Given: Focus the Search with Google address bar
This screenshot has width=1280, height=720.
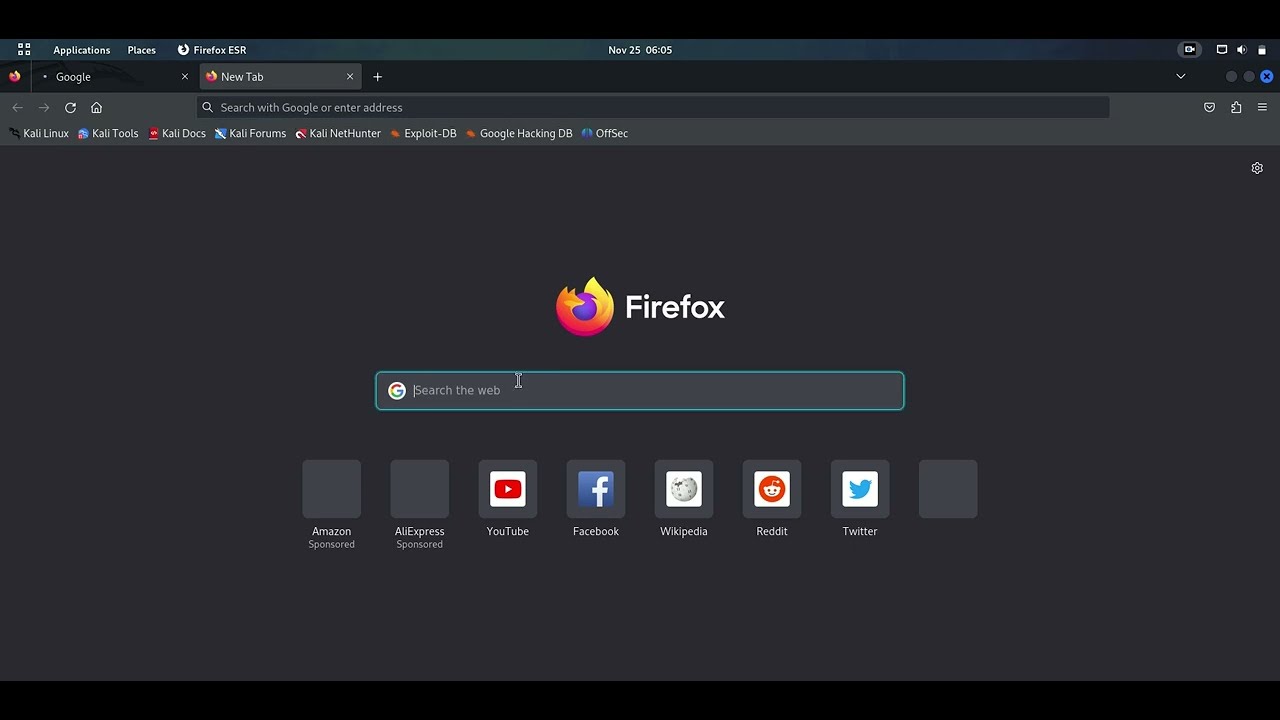Looking at the screenshot, I should [x=653, y=107].
